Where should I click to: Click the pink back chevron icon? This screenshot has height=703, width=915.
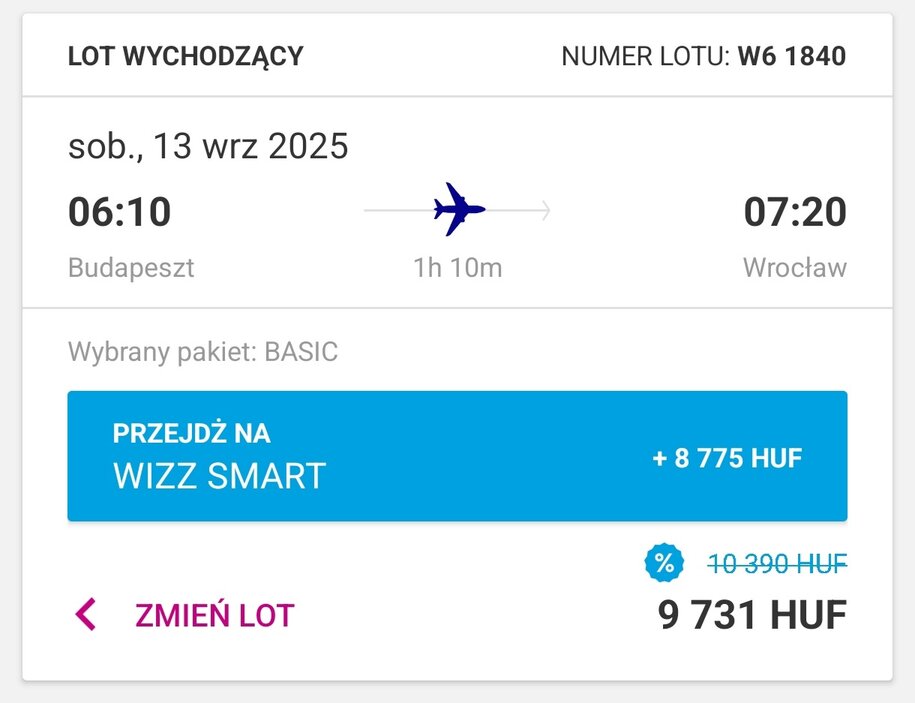(x=86, y=614)
